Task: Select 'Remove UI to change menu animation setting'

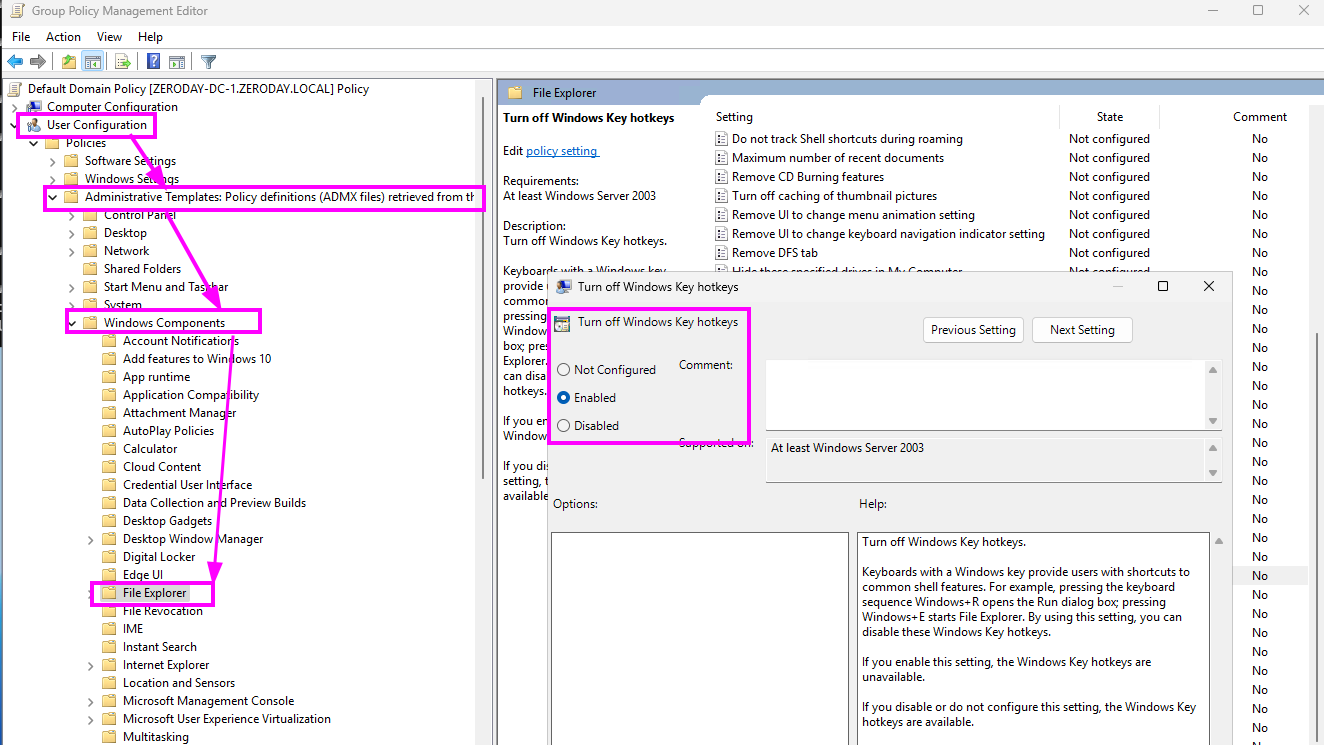Action: (853, 215)
